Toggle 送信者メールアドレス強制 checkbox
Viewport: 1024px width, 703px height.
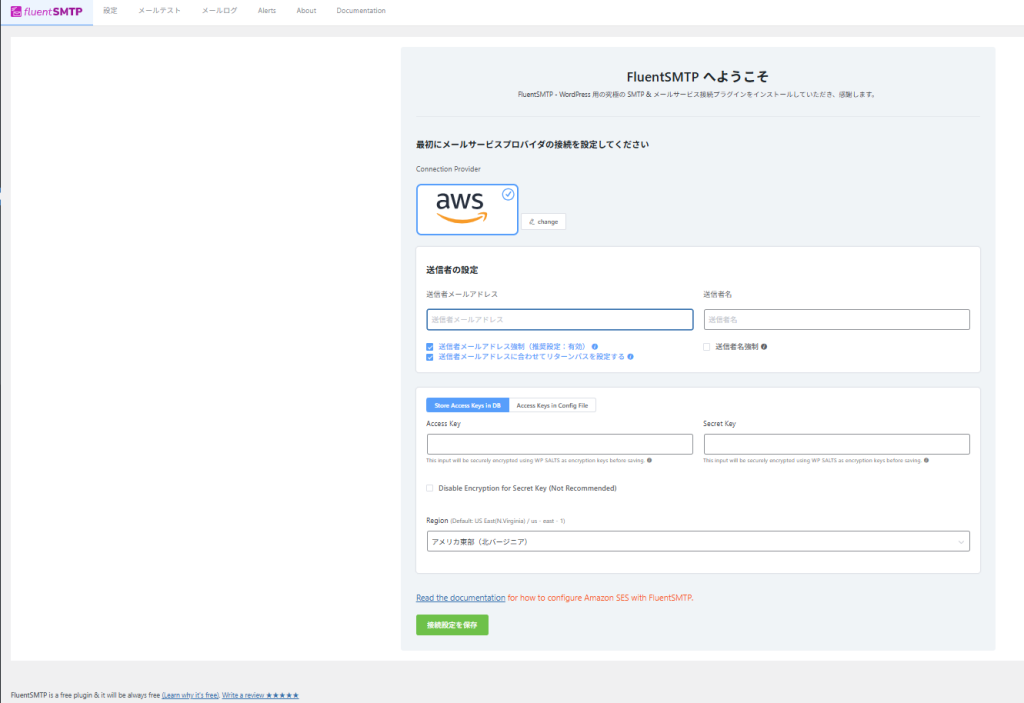tap(430, 347)
